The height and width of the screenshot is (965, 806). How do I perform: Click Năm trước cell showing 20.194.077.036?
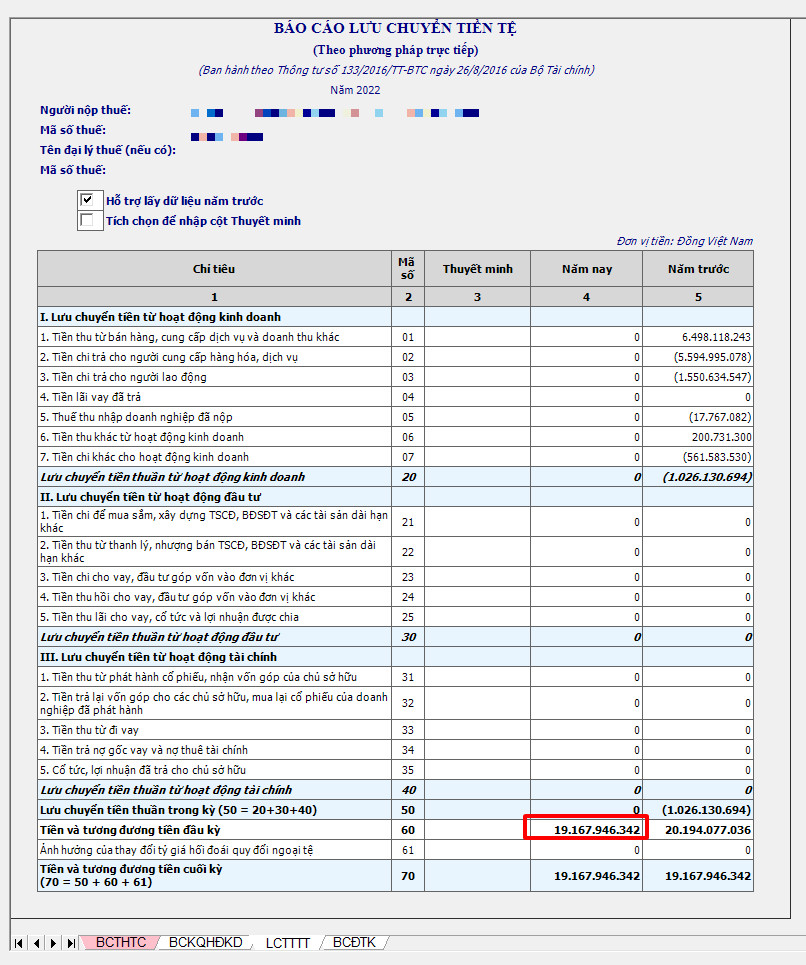[x=698, y=830]
